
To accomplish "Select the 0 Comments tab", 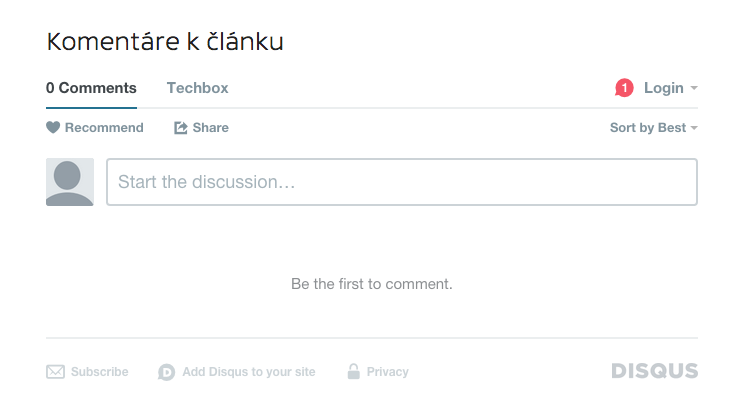I will (x=91, y=88).
